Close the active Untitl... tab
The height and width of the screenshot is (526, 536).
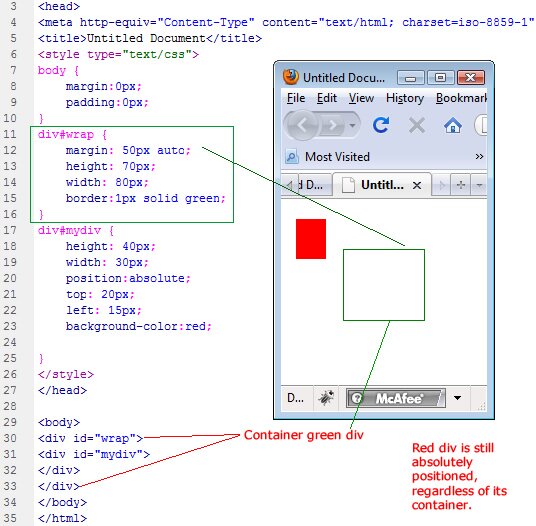coord(417,186)
